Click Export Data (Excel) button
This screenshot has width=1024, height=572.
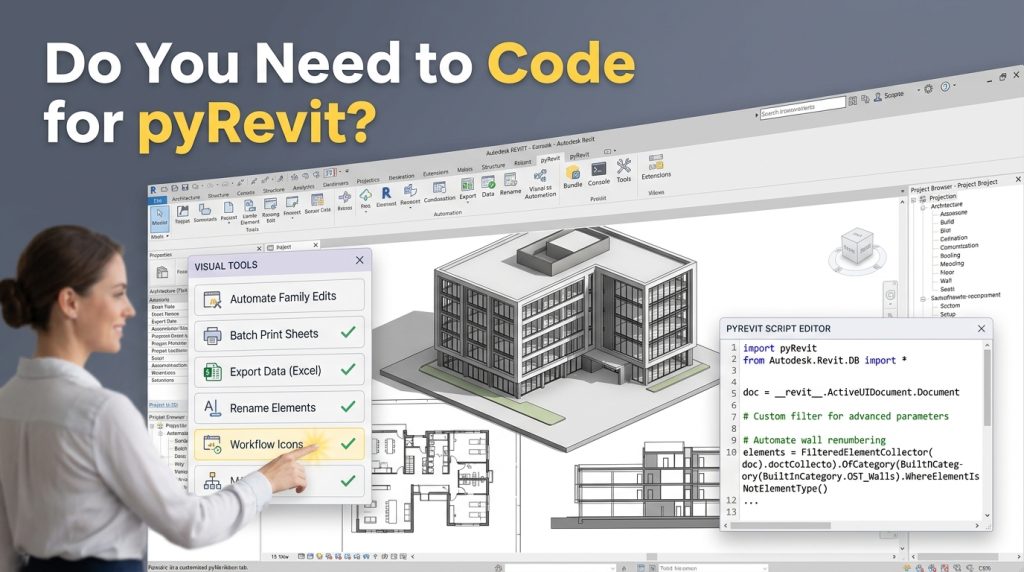[280, 371]
